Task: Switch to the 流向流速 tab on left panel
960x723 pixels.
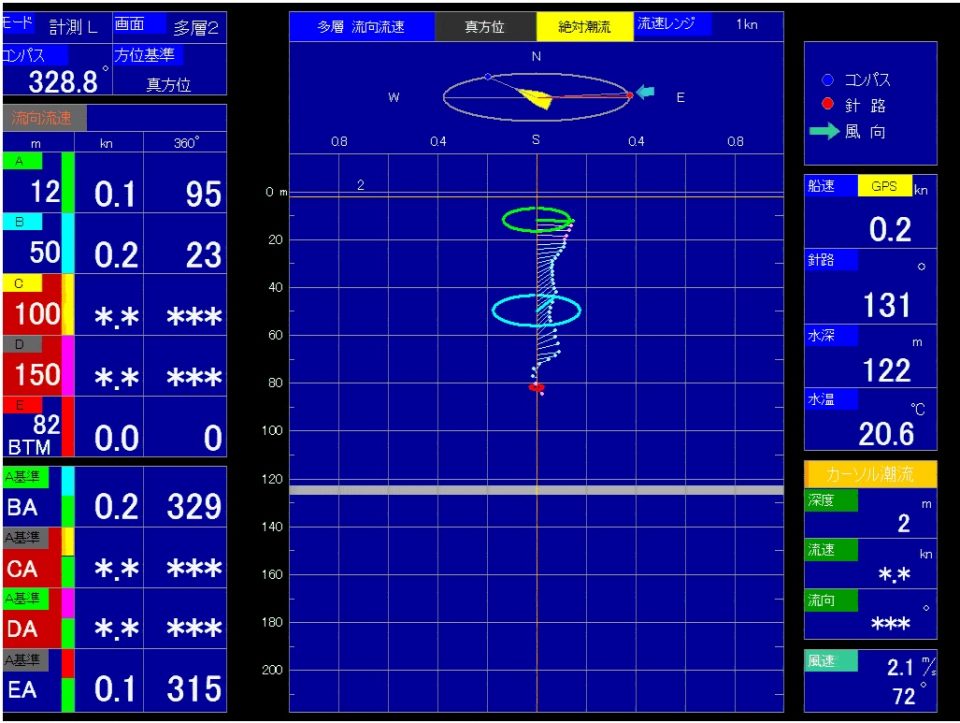Action: click(43, 118)
